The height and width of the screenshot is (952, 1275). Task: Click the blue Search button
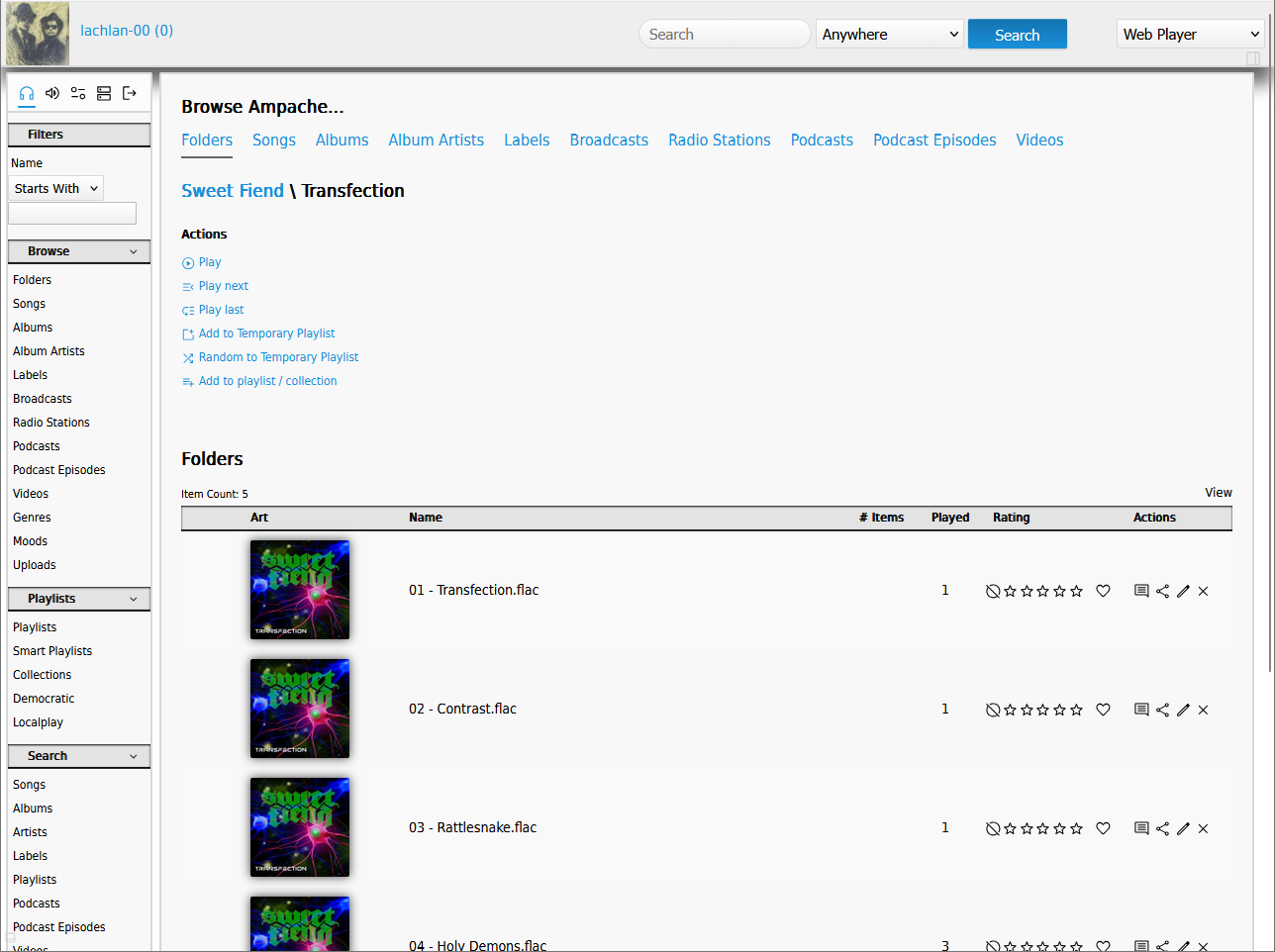(x=1018, y=34)
